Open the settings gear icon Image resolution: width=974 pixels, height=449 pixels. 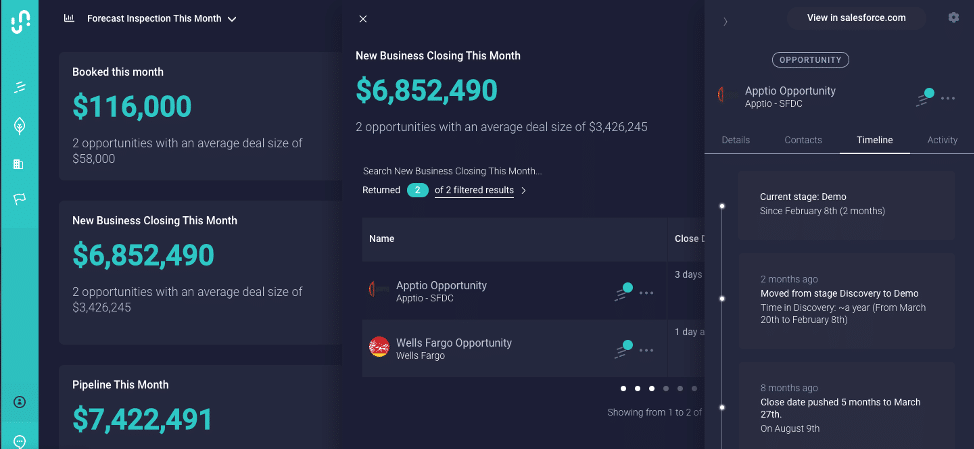[954, 17]
